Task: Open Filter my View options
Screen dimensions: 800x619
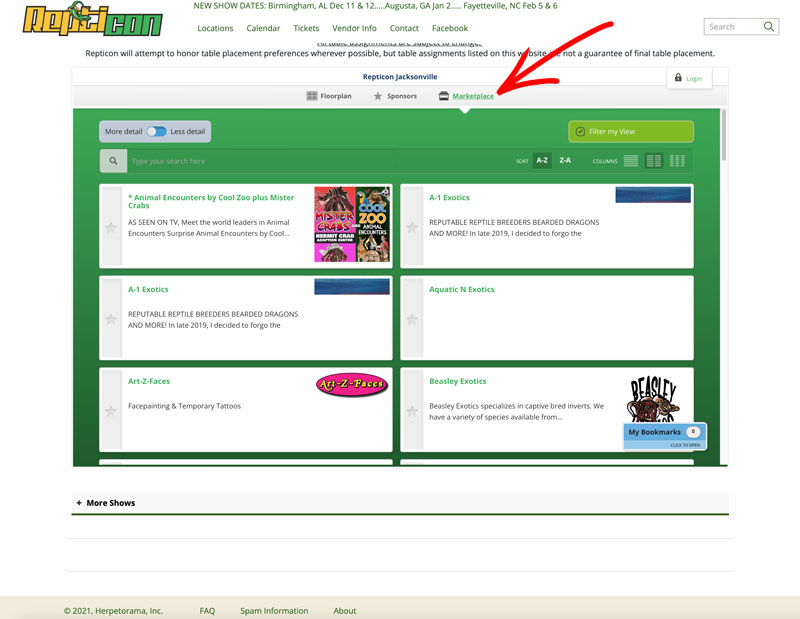Action: pos(630,131)
